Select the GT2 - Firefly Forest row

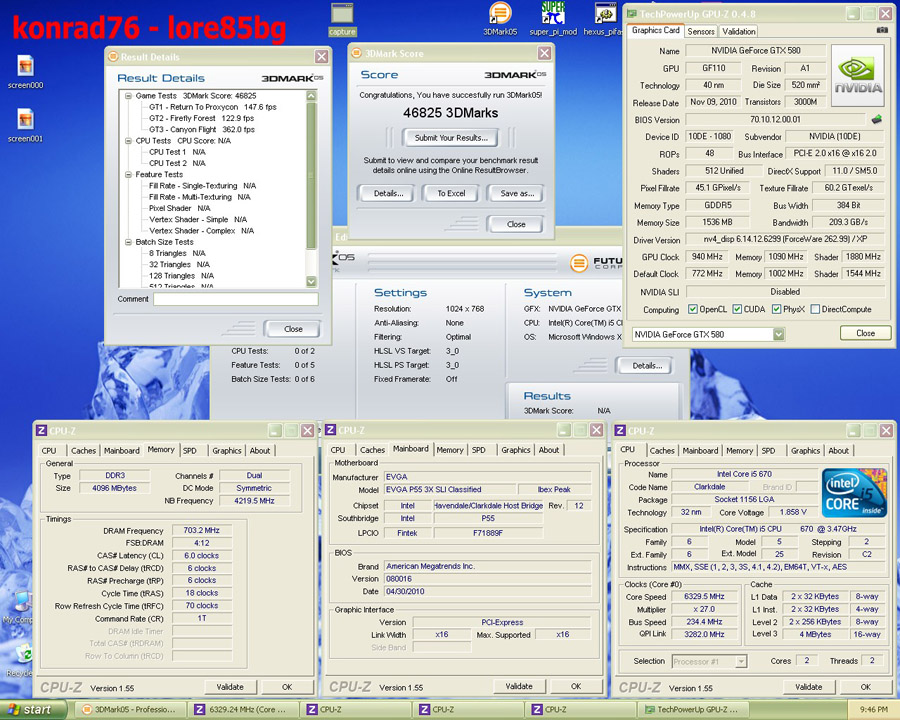(201, 118)
